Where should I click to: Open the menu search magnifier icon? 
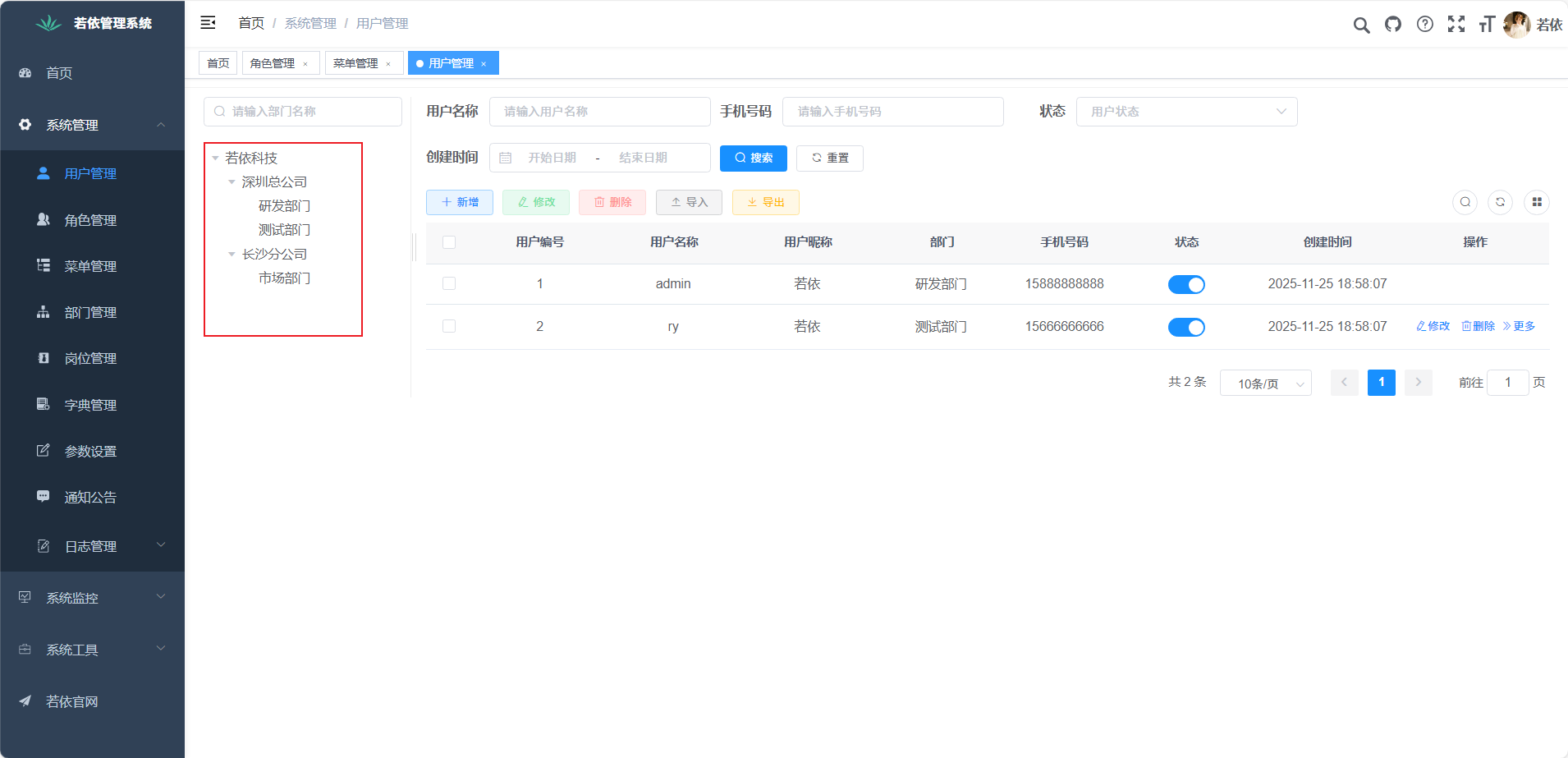click(x=1361, y=25)
